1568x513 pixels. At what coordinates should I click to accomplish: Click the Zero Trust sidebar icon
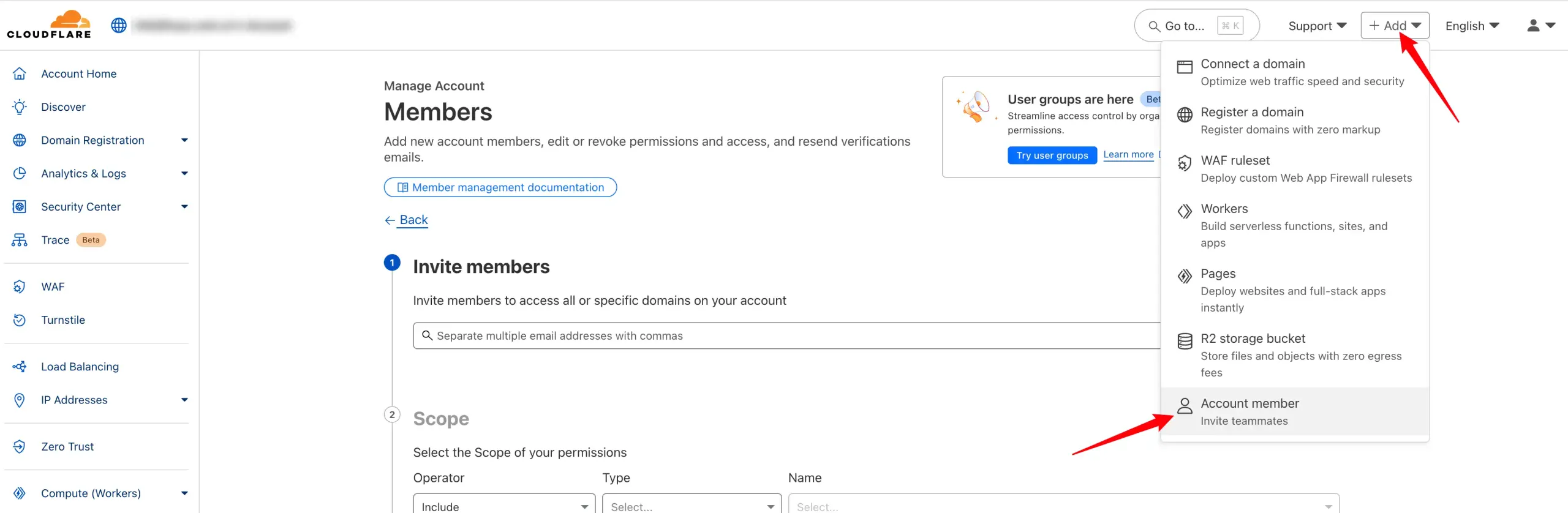click(20, 447)
